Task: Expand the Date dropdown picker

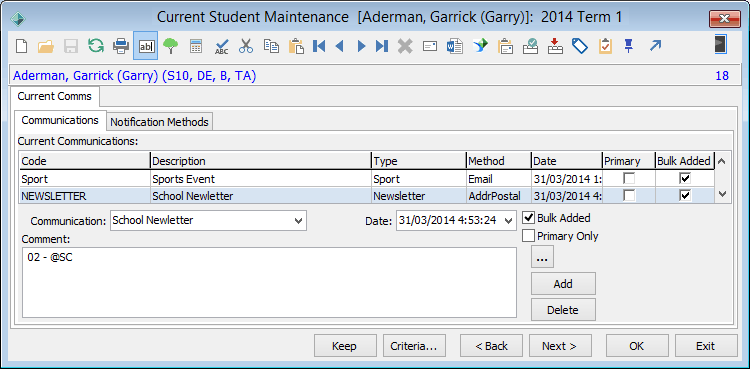Action: point(508,221)
